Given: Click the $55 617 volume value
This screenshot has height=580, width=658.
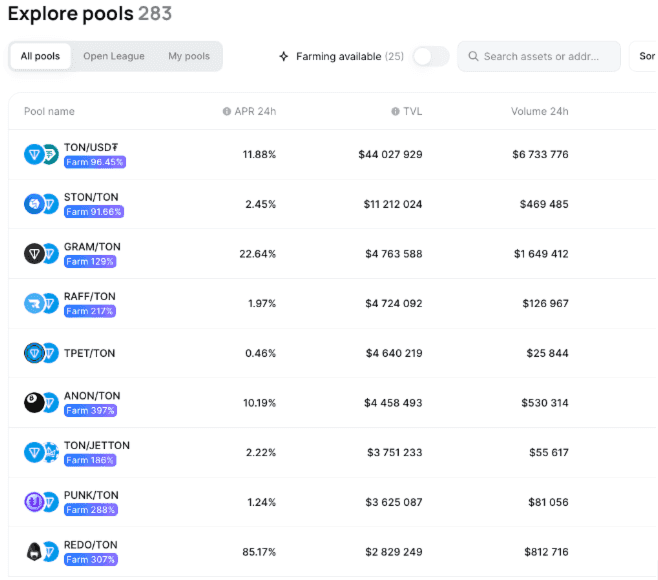Looking at the screenshot, I should tap(548, 452).
